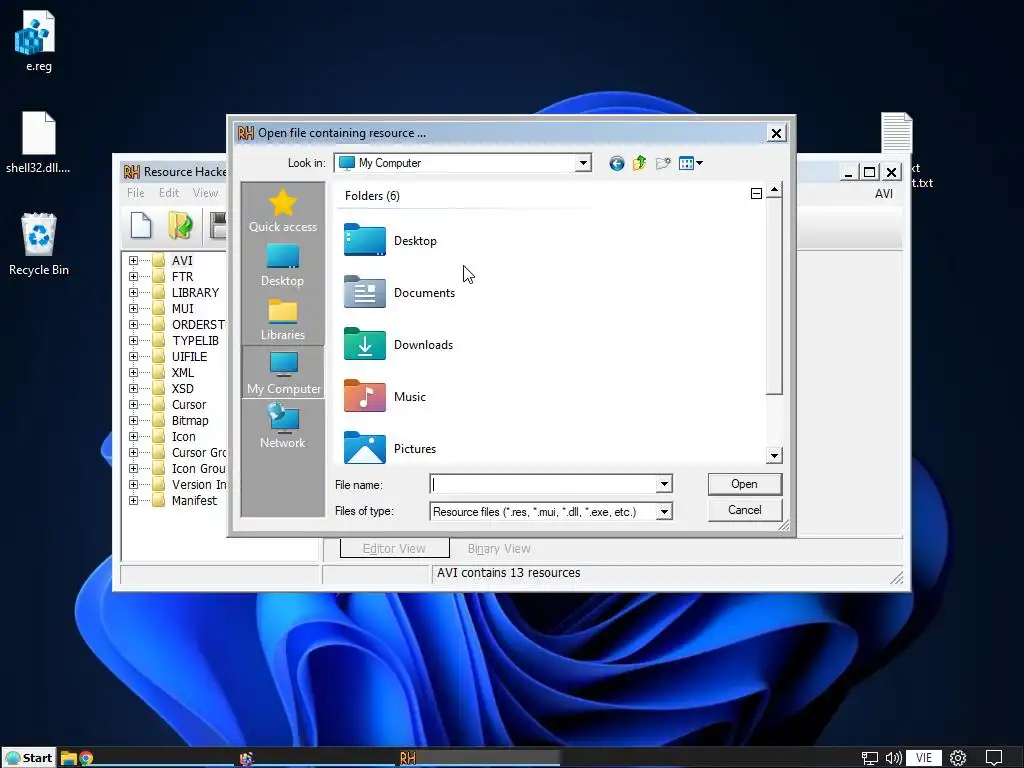Select the XSD tree item

coord(183,389)
